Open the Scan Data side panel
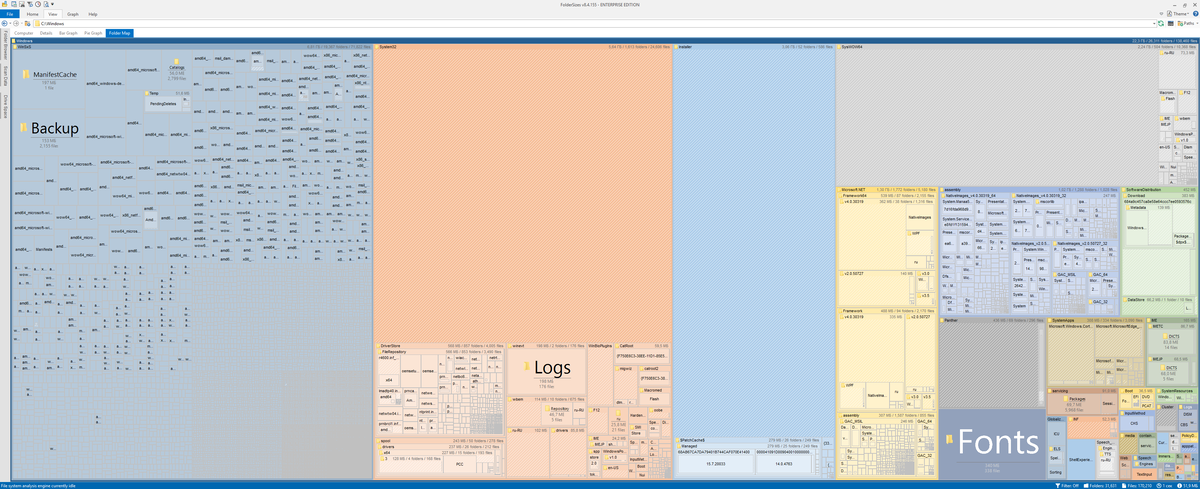Image resolution: width=1200 pixels, height=489 pixels. pos(5,78)
